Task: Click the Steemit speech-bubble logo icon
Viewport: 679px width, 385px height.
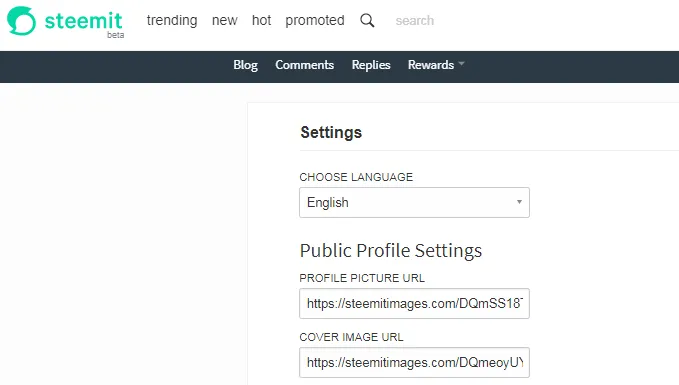Action: 21,20
